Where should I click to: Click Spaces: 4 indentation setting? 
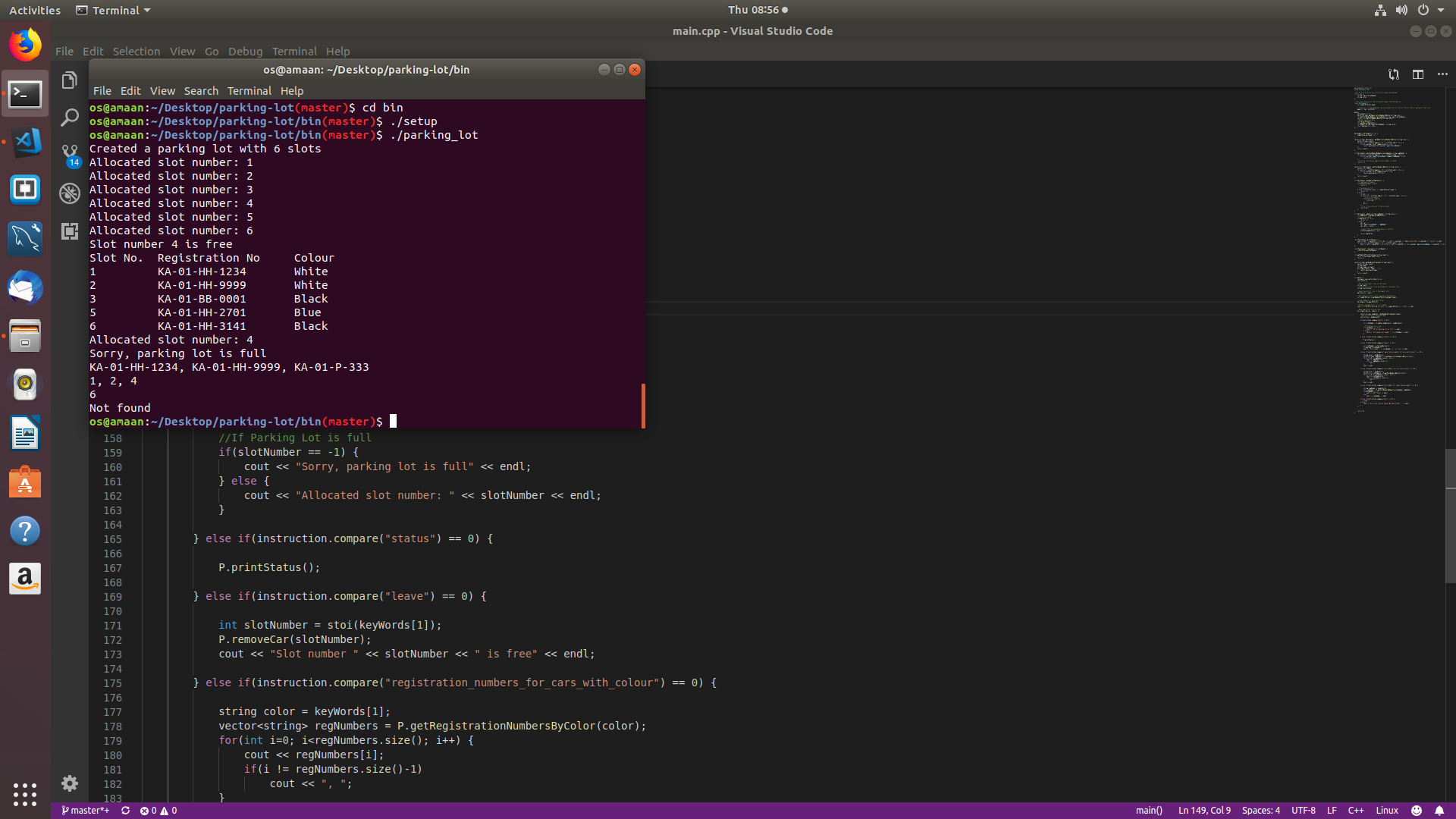(x=1260, y=811)
